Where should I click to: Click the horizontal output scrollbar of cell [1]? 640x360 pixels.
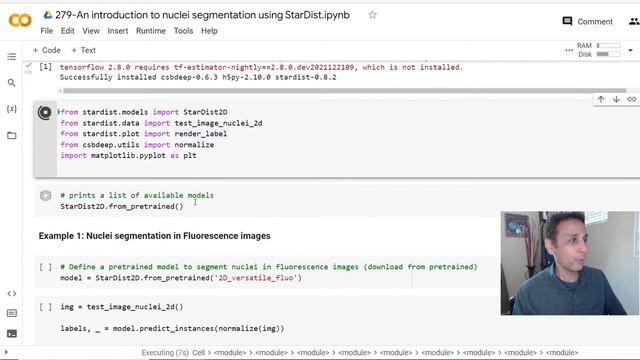(345, 91)
